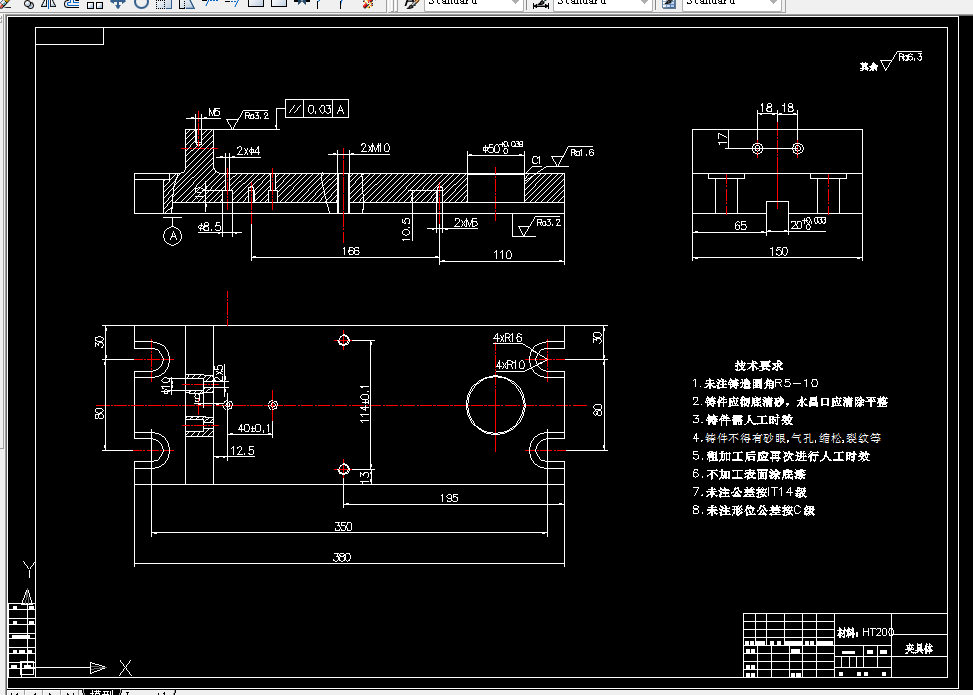Select the Ra6.3 roughness note
The image size is (973, 695).
click(891, 61)
